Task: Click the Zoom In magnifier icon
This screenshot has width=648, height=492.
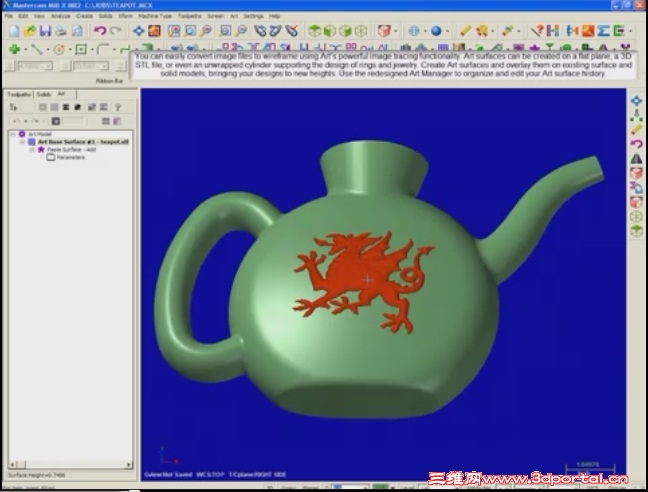Action: click(x=206, y=31)
